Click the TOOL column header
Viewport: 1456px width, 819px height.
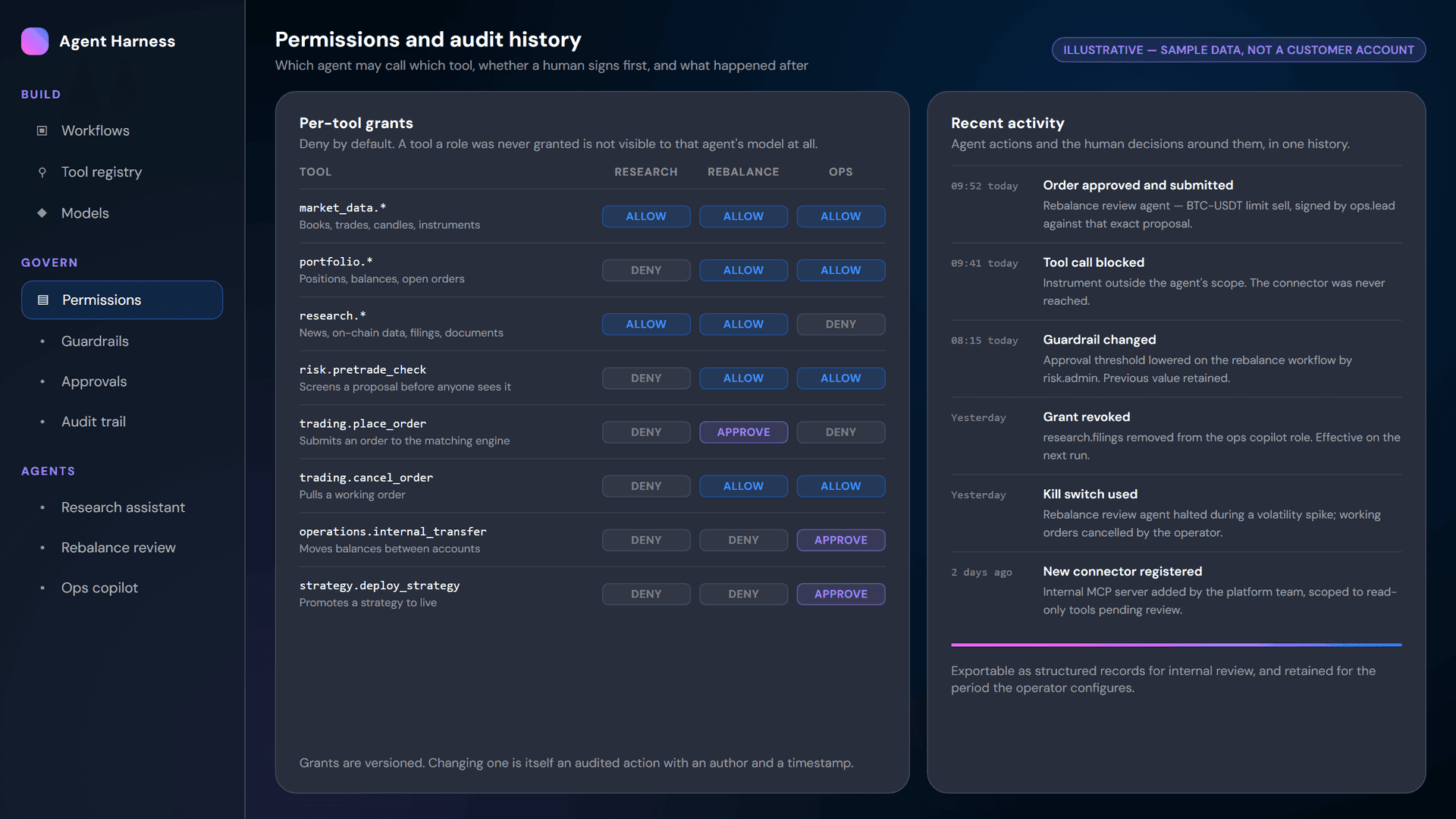[x=315, y=172]
